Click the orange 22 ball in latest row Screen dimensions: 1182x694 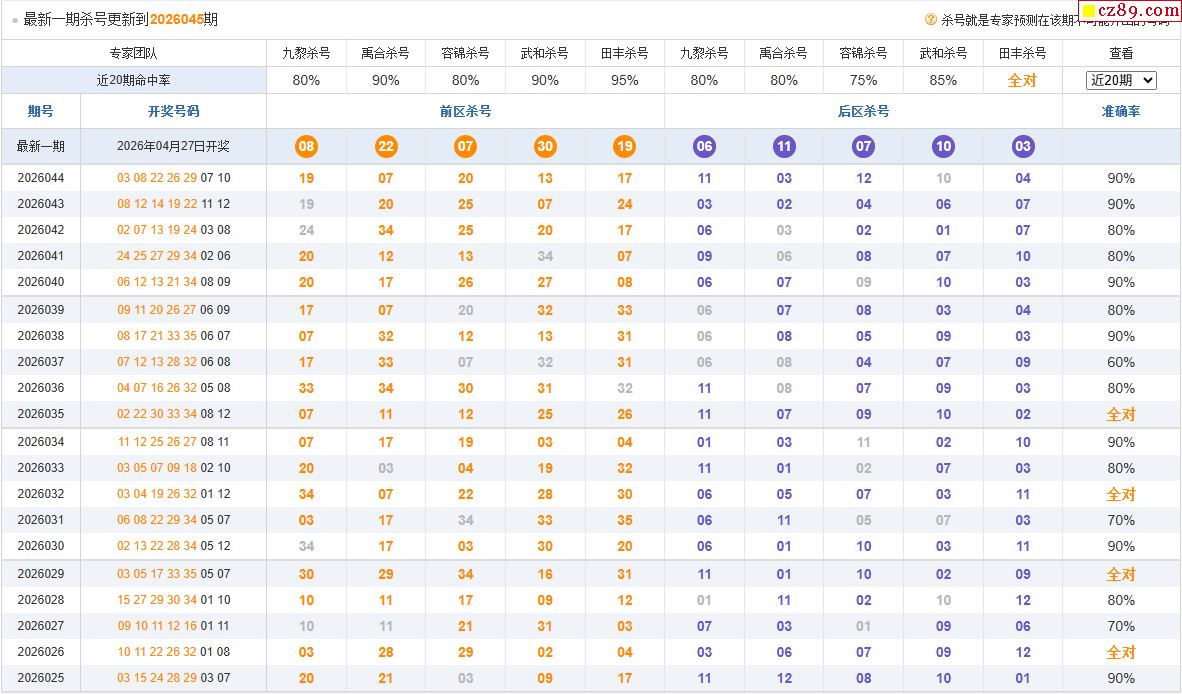click(x=386, y=147)
